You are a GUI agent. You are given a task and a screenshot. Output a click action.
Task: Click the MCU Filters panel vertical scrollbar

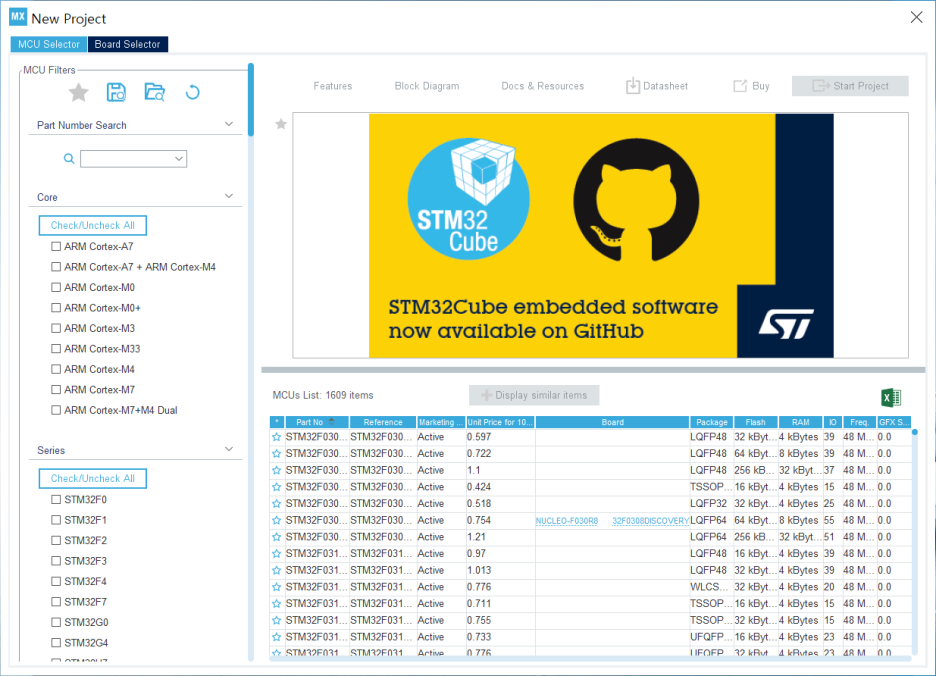pyautogui.click(x=251, y=100)
